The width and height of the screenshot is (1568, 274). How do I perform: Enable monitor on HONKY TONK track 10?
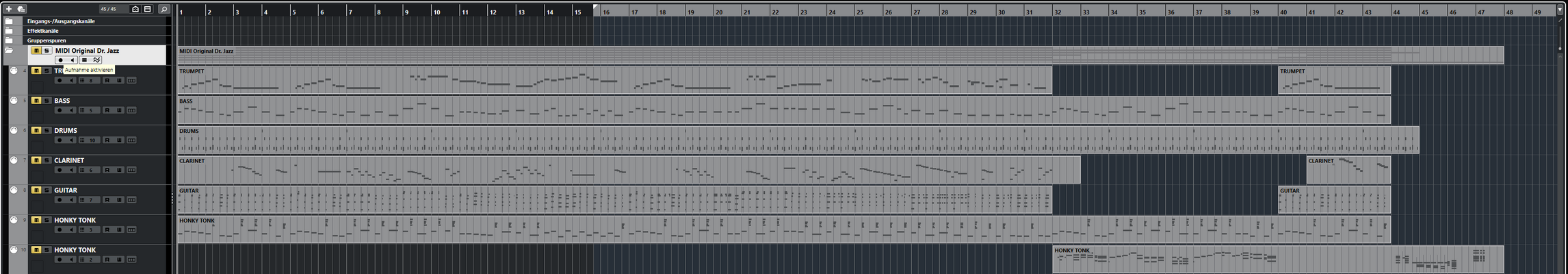click(x=71, y=260)
